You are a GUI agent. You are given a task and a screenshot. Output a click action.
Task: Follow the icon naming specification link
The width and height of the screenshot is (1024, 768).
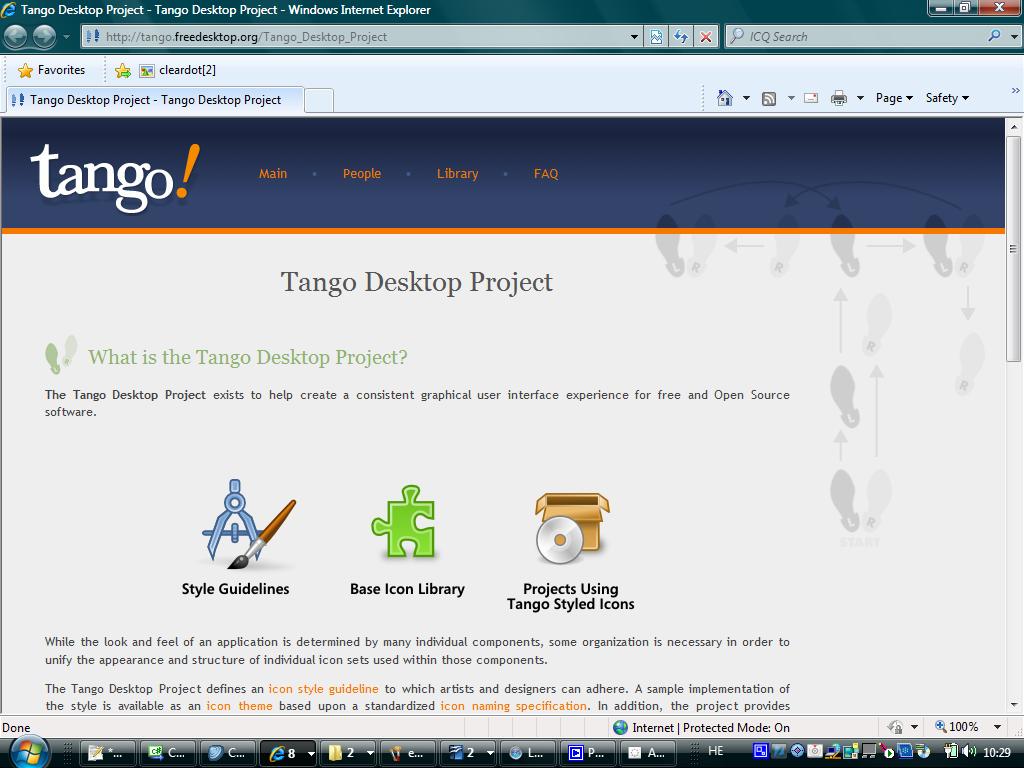coord(513,706)
